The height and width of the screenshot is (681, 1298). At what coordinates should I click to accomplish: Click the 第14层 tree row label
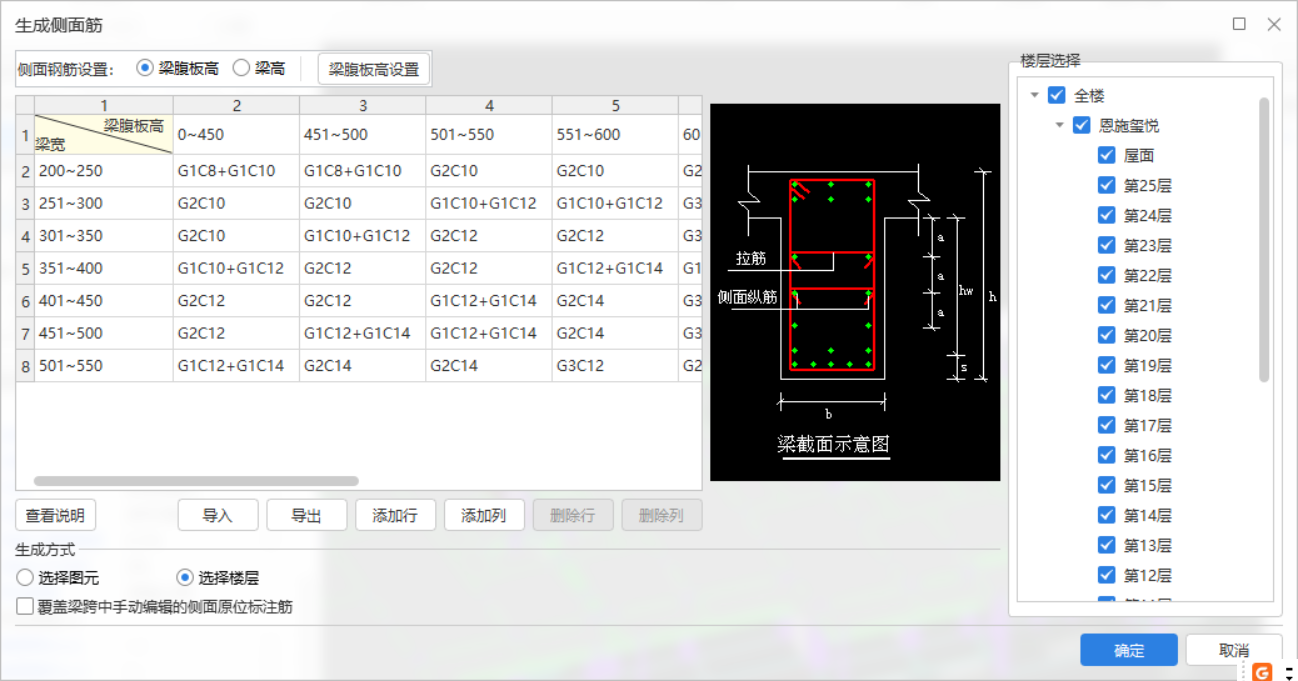(x=1147, y=516)
